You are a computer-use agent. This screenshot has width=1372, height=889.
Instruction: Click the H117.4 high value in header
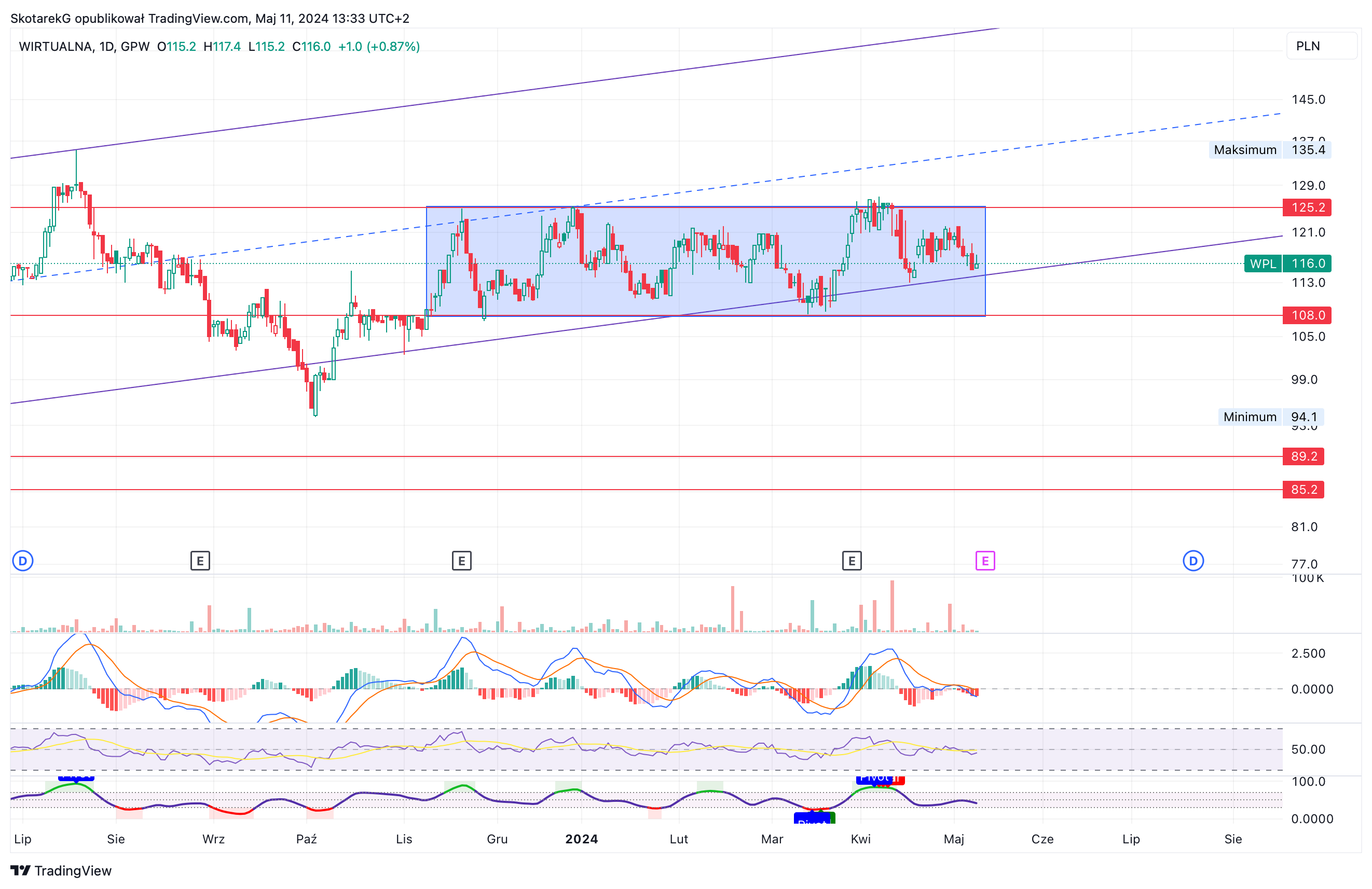[222, 46]
